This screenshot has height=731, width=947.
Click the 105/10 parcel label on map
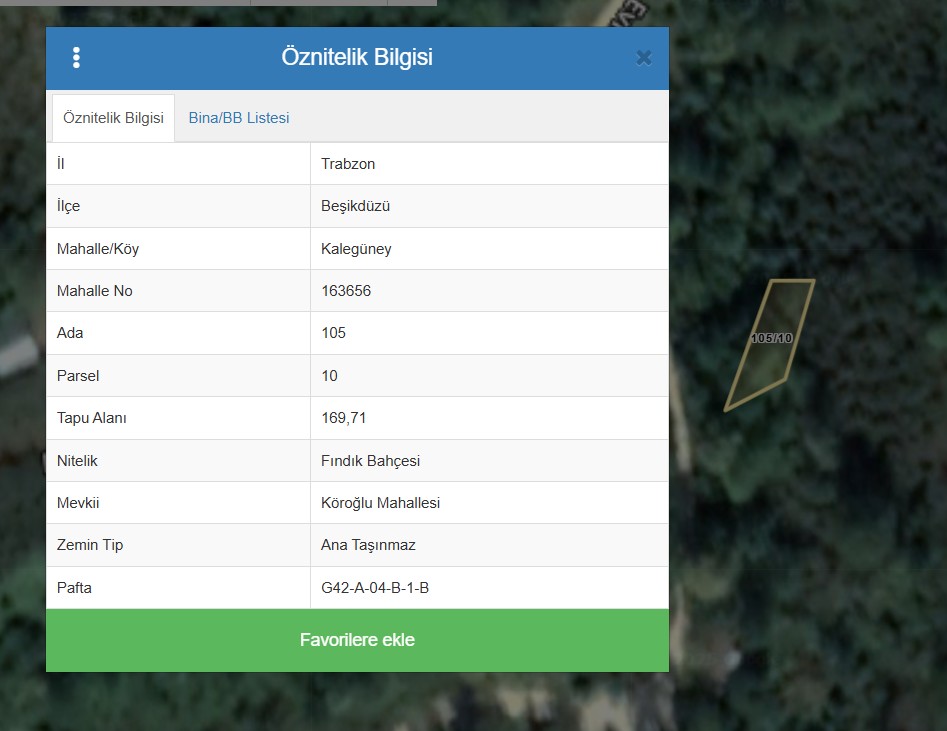click(x=771, y=338)
